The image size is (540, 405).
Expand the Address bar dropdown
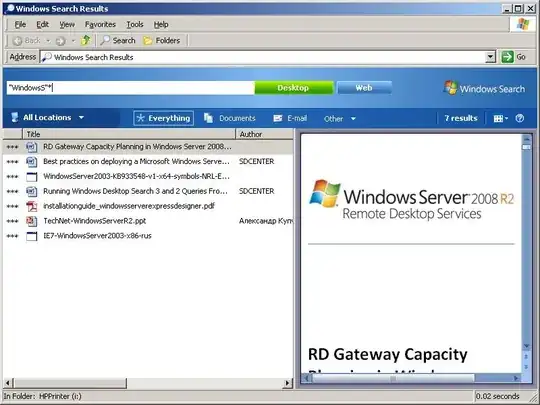[490, 57]
